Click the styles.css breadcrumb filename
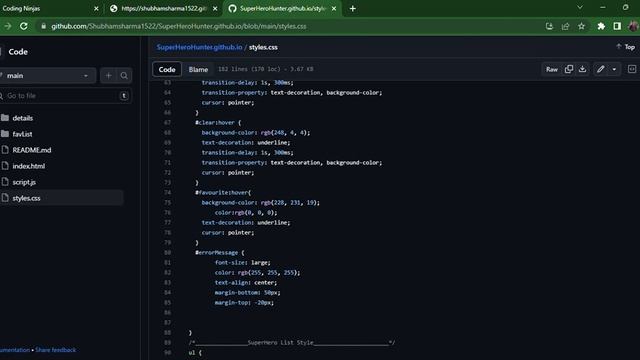 click(263, 47)
